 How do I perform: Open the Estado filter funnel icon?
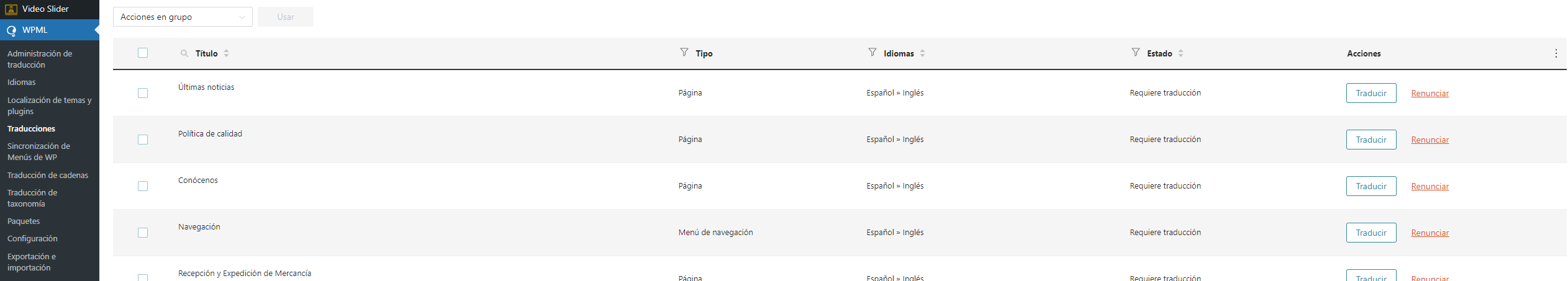(x=1136, y=53)
